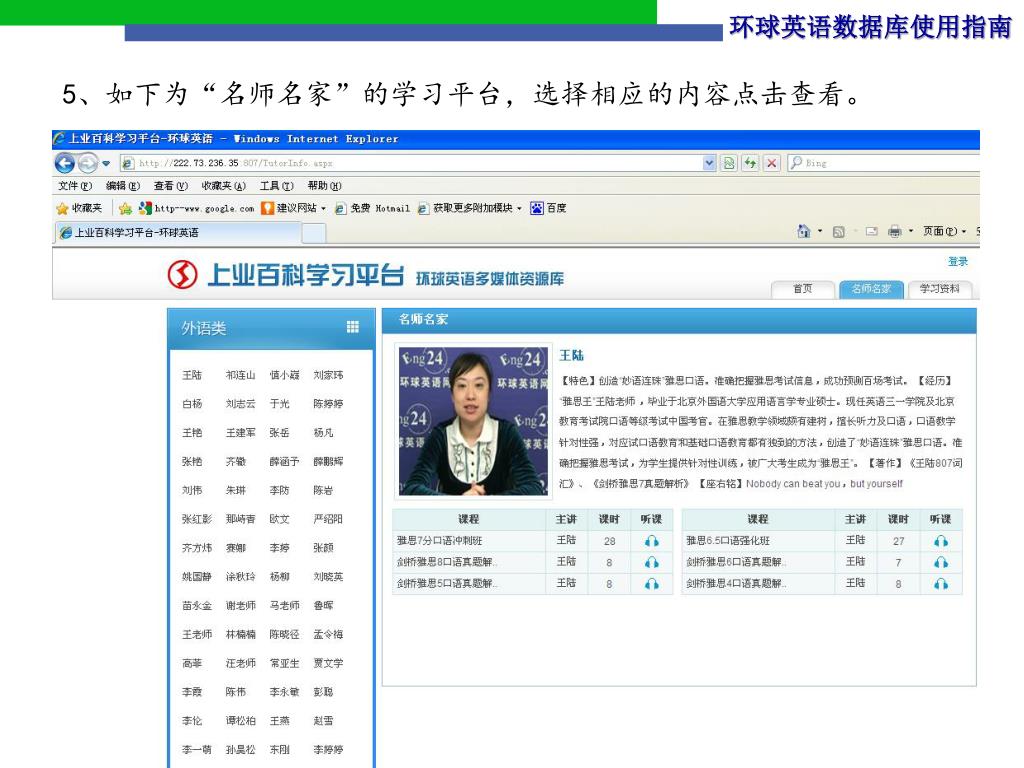The width and height of the screenshot is (1024, 768).
Task: Select teacher 祁连山 in the list
Action: [x=240, y=375]
